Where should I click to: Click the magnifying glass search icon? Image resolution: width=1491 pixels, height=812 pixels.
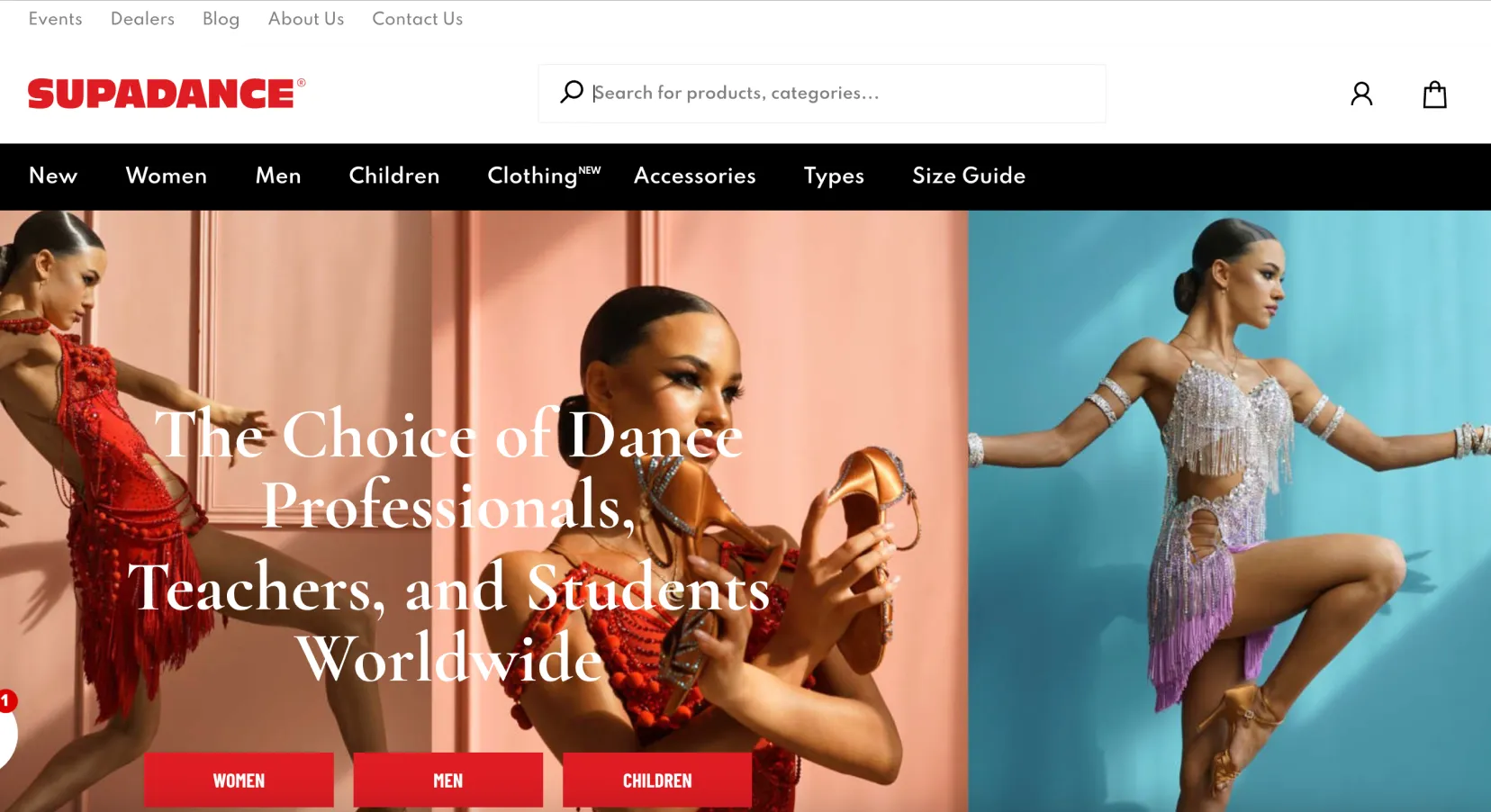pos(572,92)
